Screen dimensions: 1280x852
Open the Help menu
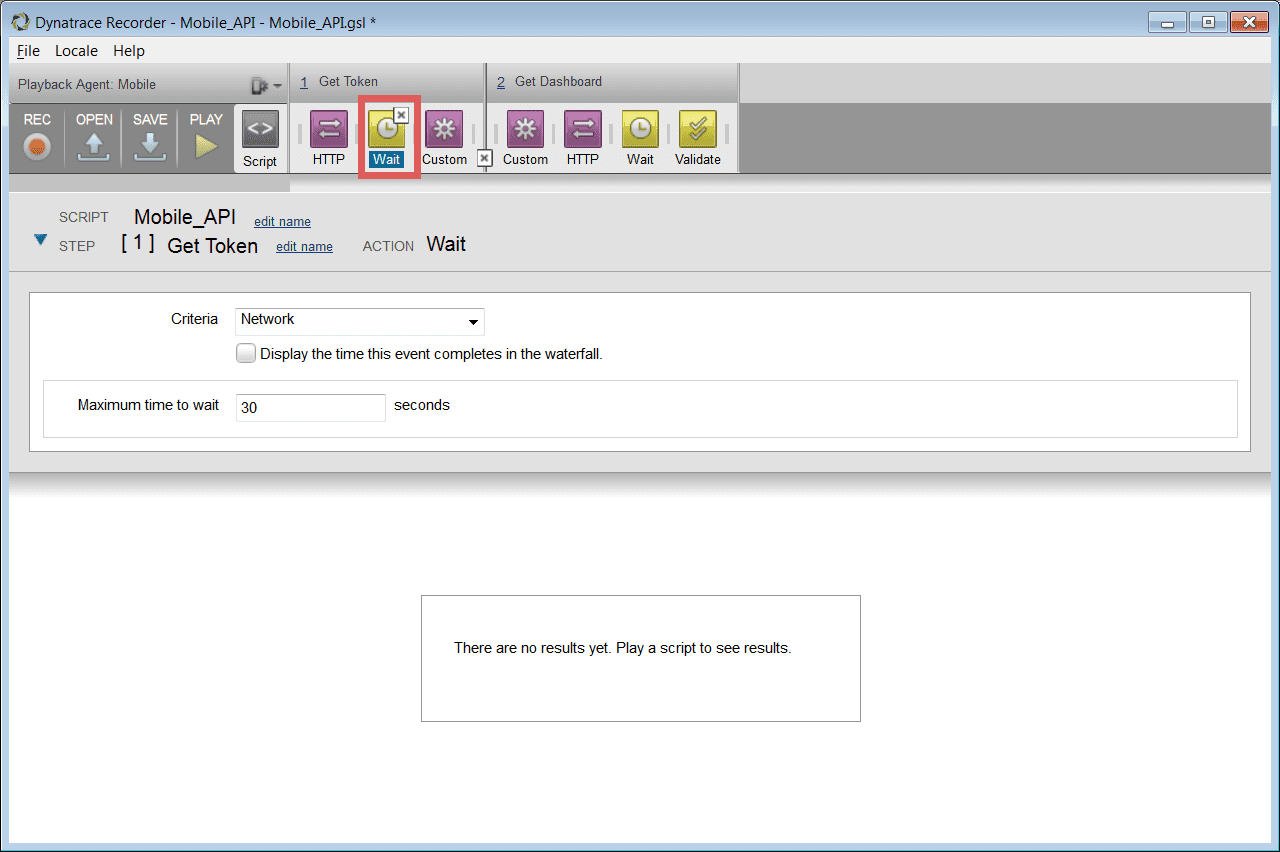129,51
